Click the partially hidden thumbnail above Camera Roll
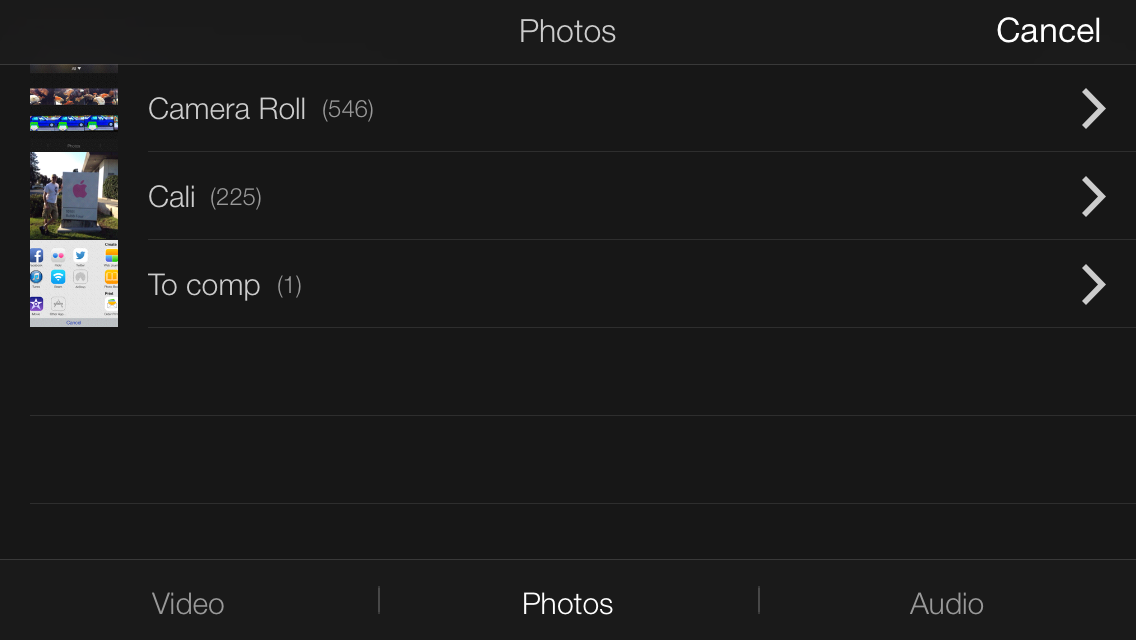The height and width of the screenshot is (640, 1136). 74,69
